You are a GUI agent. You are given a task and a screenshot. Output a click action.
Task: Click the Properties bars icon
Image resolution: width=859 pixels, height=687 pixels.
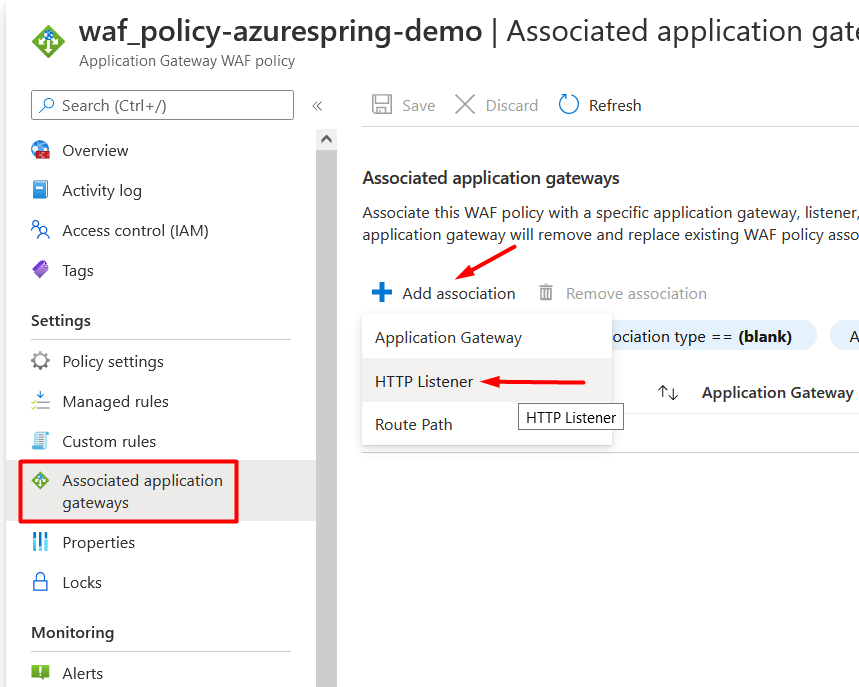pyautogui.click(x=41, y=542)
